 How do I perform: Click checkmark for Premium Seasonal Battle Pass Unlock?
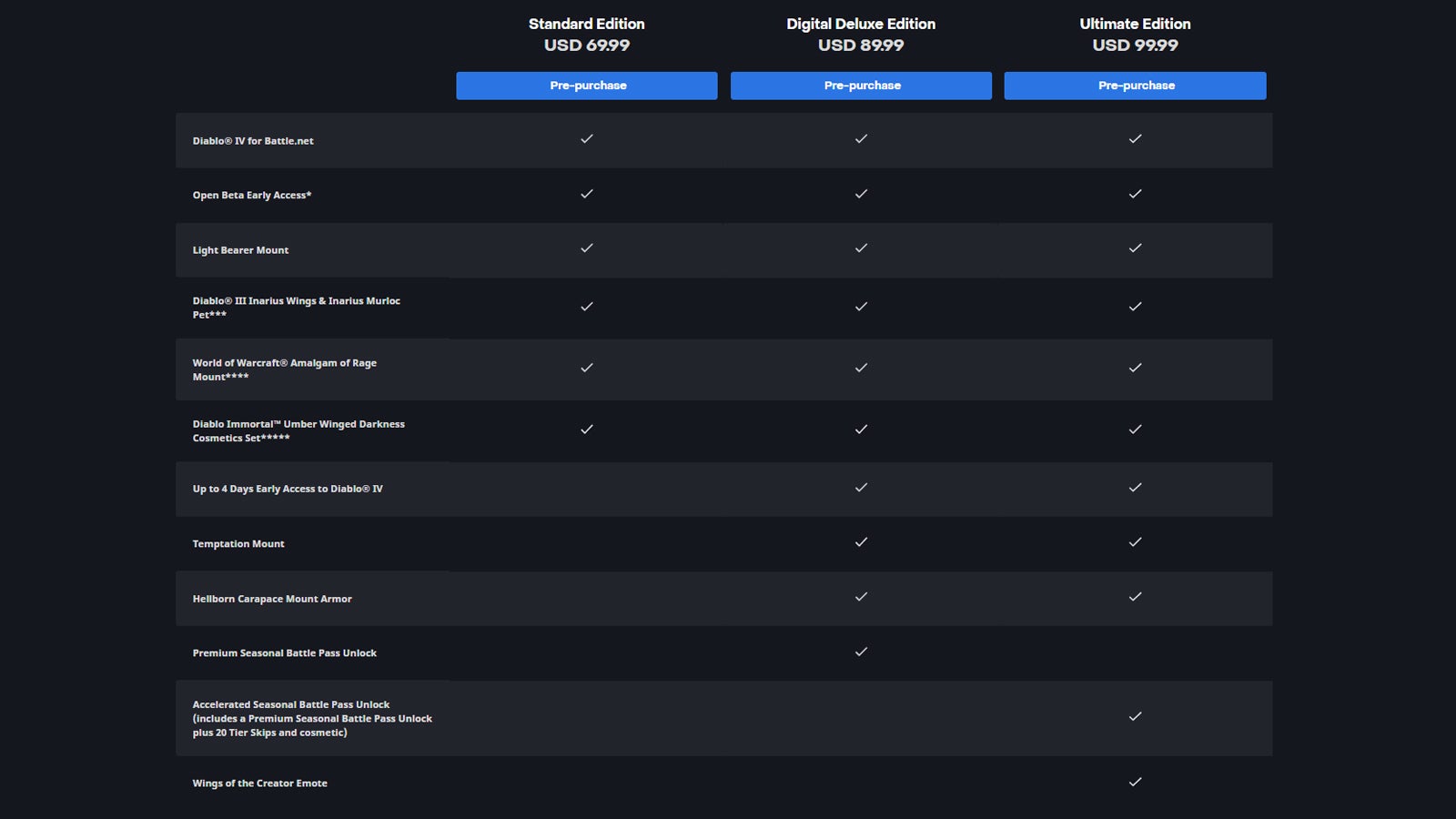pos(861,652)
